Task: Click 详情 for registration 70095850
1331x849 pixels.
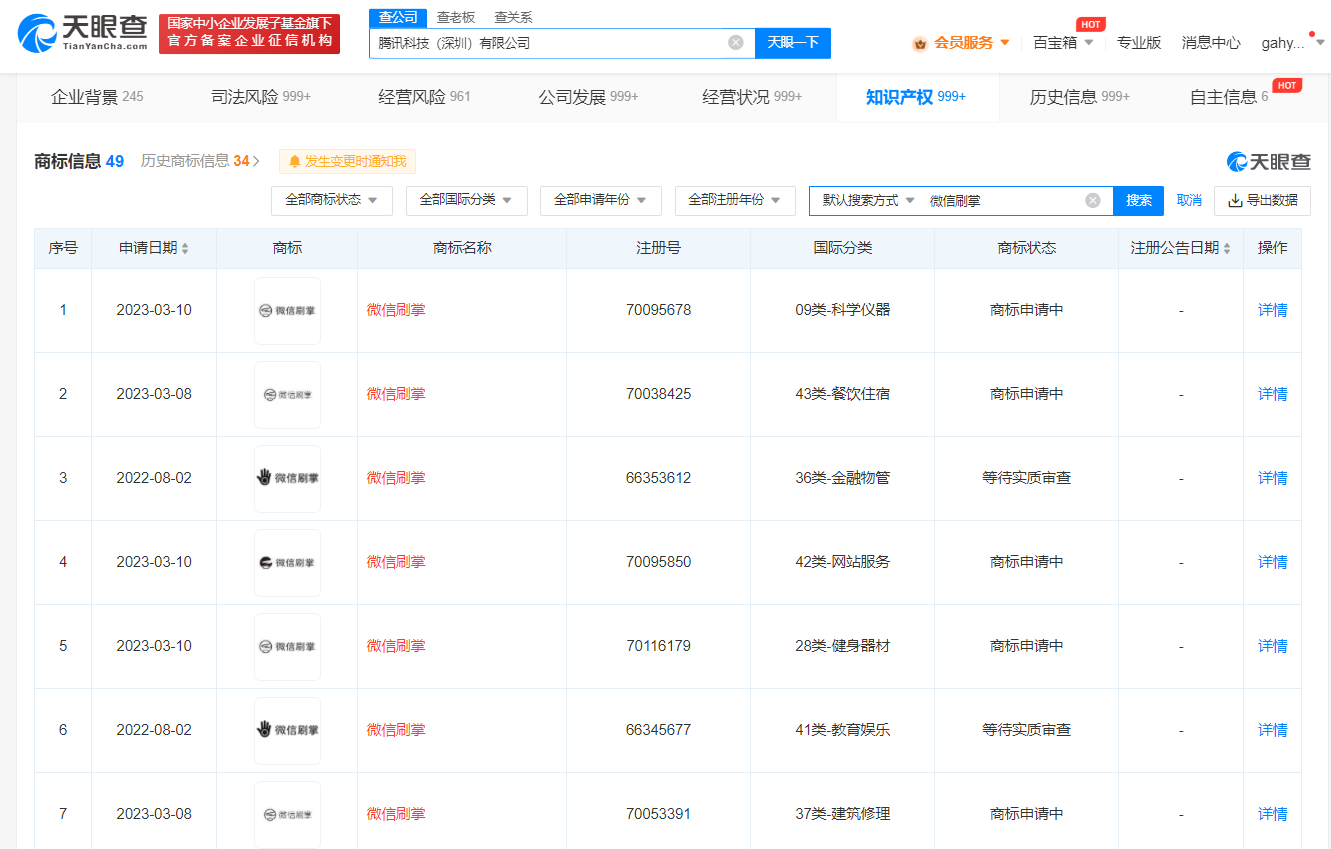Action: pos(1272,562)
